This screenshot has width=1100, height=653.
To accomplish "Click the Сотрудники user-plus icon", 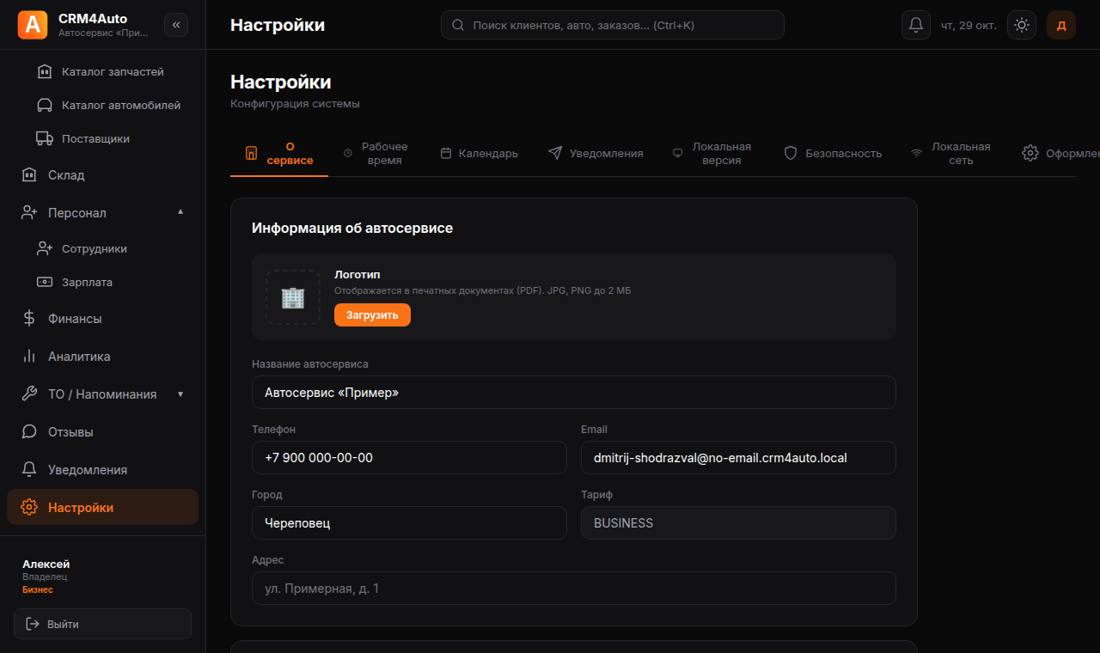I will (44, 248).
